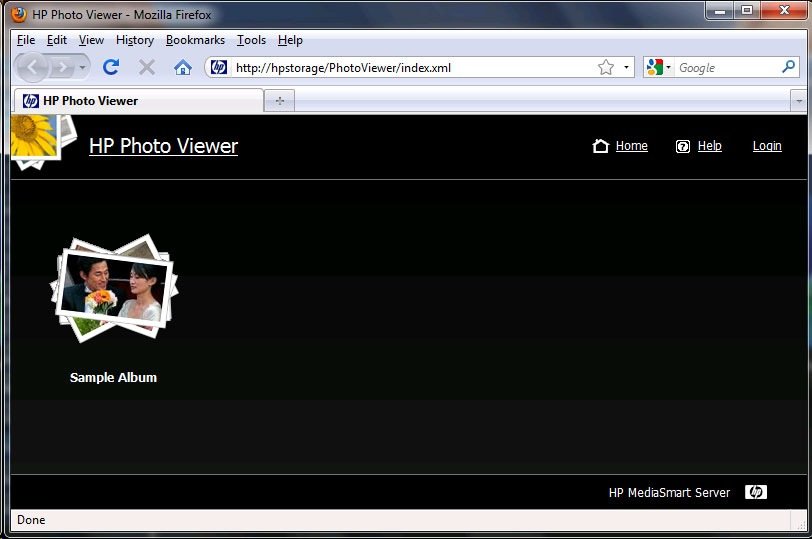Open the browser Home page icon

pos(182,67)
